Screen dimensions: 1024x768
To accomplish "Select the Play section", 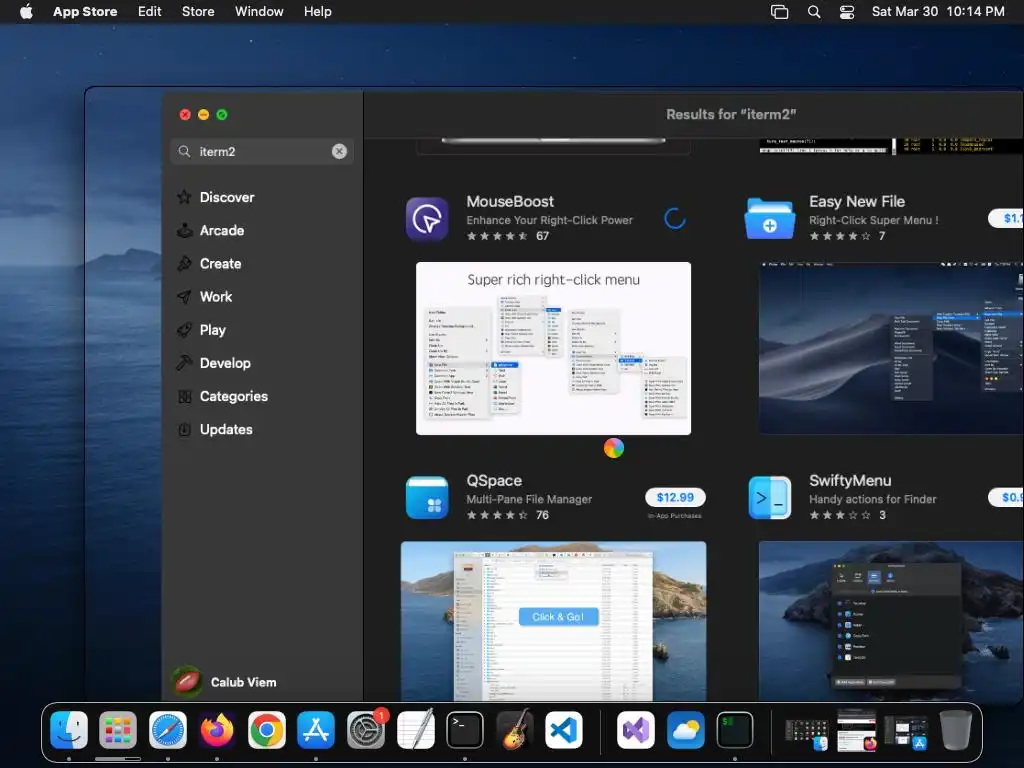I will (x=201, y=330).
